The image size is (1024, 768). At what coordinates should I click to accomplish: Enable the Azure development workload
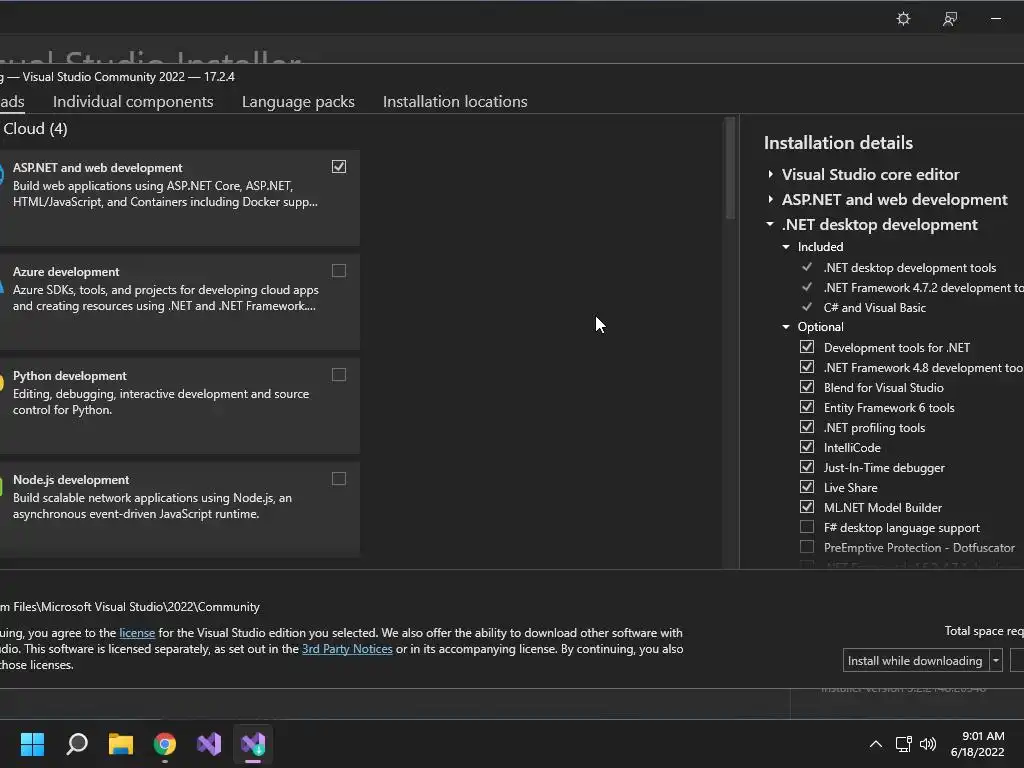339,270
